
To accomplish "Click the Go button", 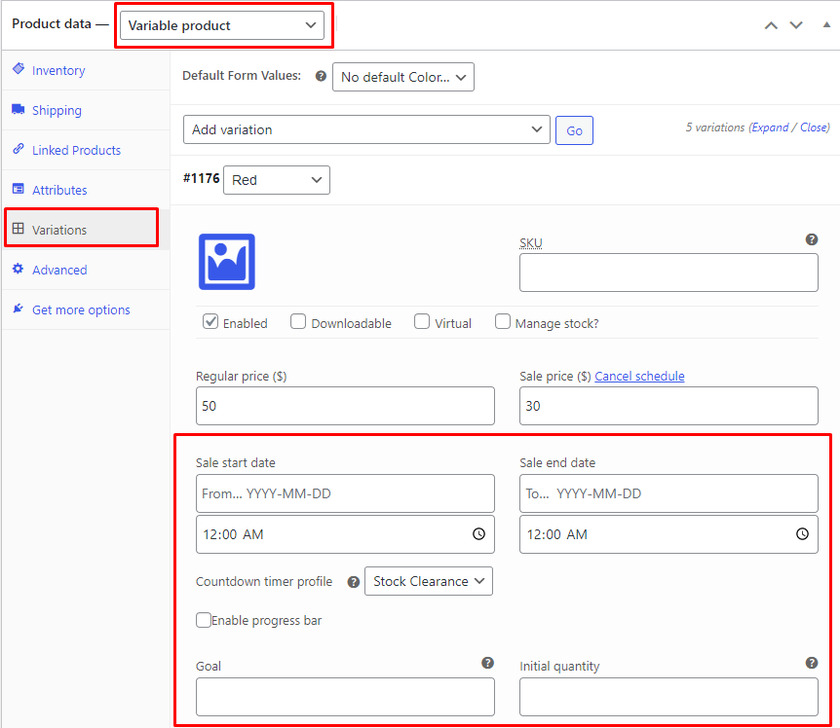I will pos(574,130).
